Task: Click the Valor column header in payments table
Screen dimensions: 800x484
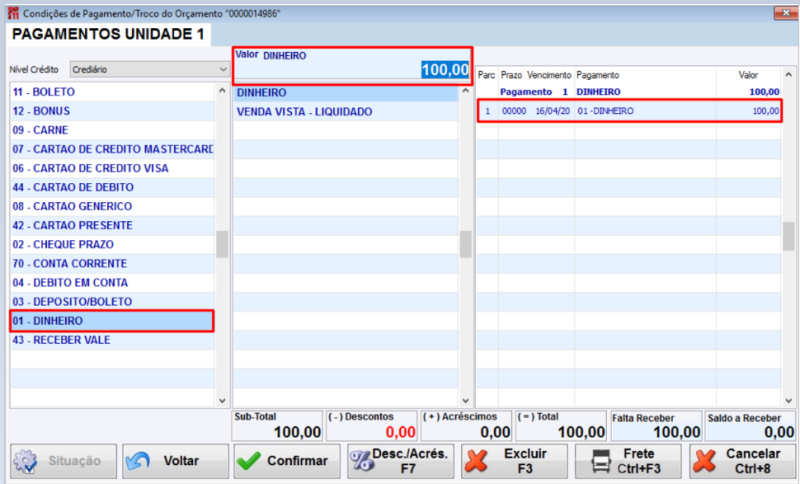Action: click(748, 75)
